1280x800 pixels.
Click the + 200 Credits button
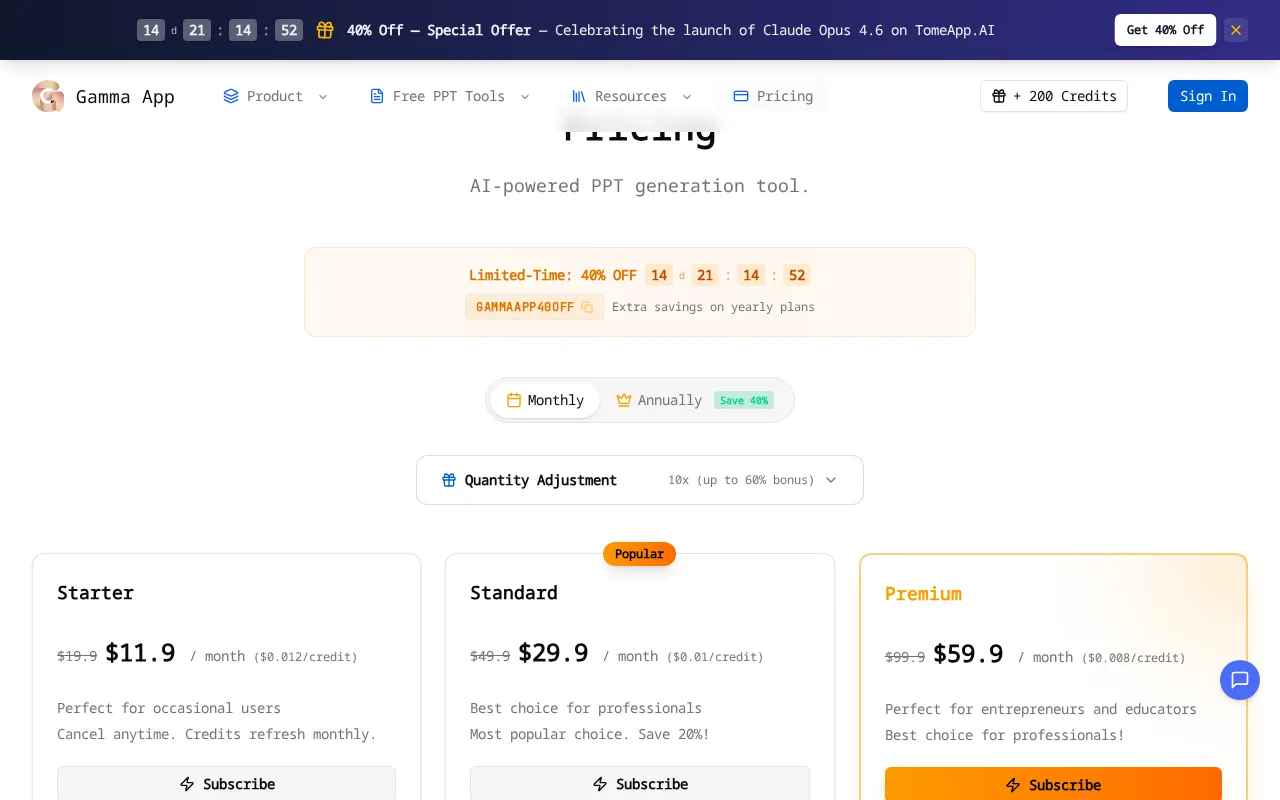pyautogui.click(x=1054, y=96)
